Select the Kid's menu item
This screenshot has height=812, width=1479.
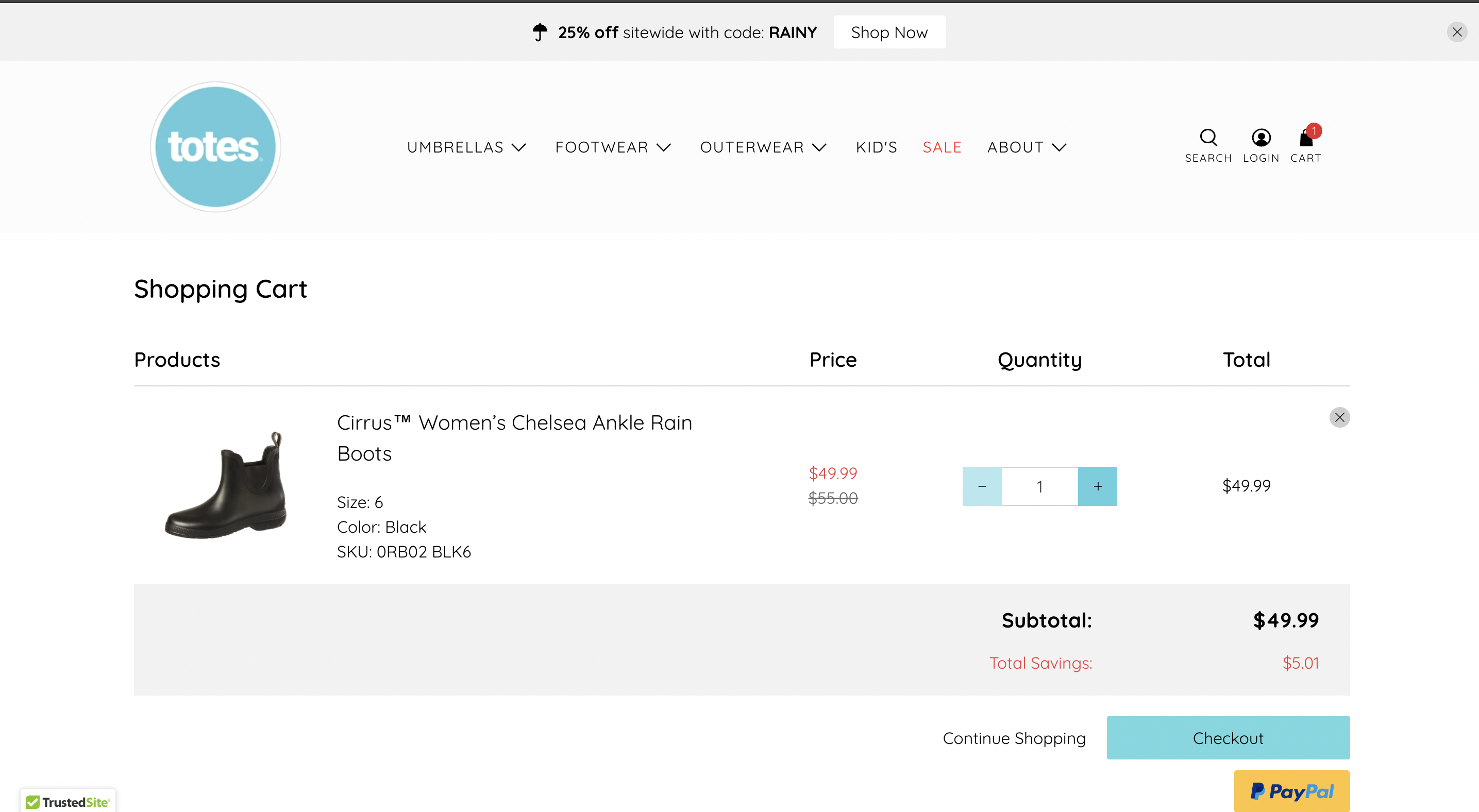coord(876,147)
